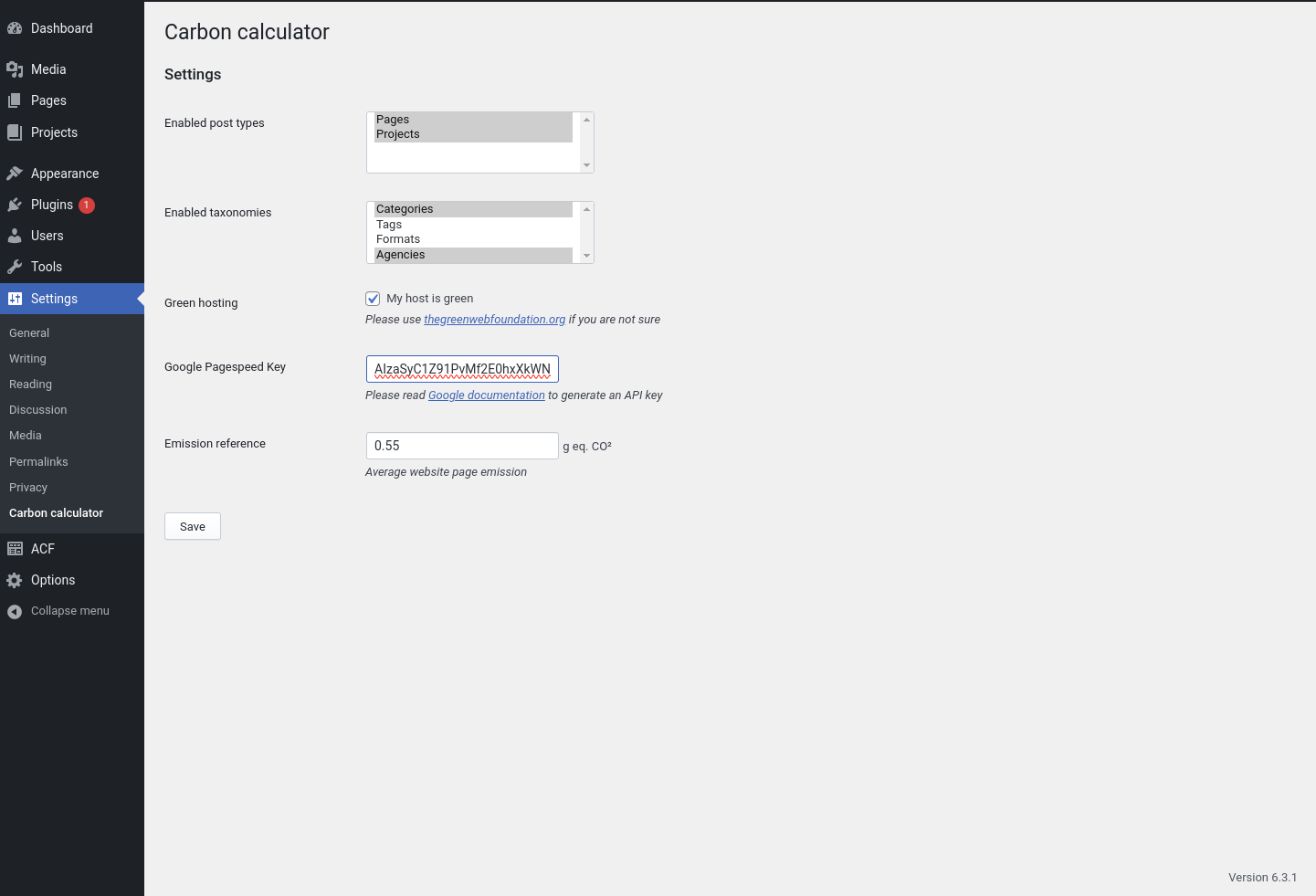Select Pages in Enabled post types list
The height and width of the screenshot is (896, 1316).
[473, 120]
